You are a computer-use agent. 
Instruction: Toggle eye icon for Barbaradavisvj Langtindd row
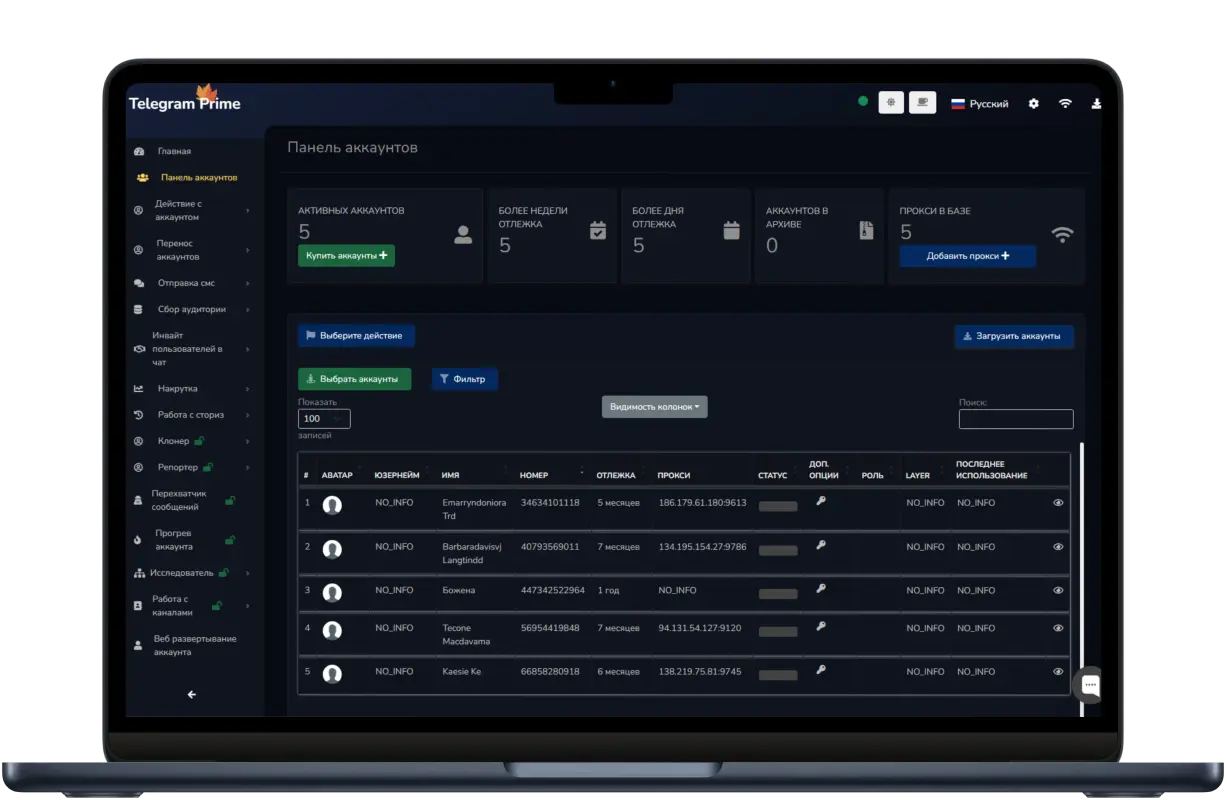[x=1058, y=547]
